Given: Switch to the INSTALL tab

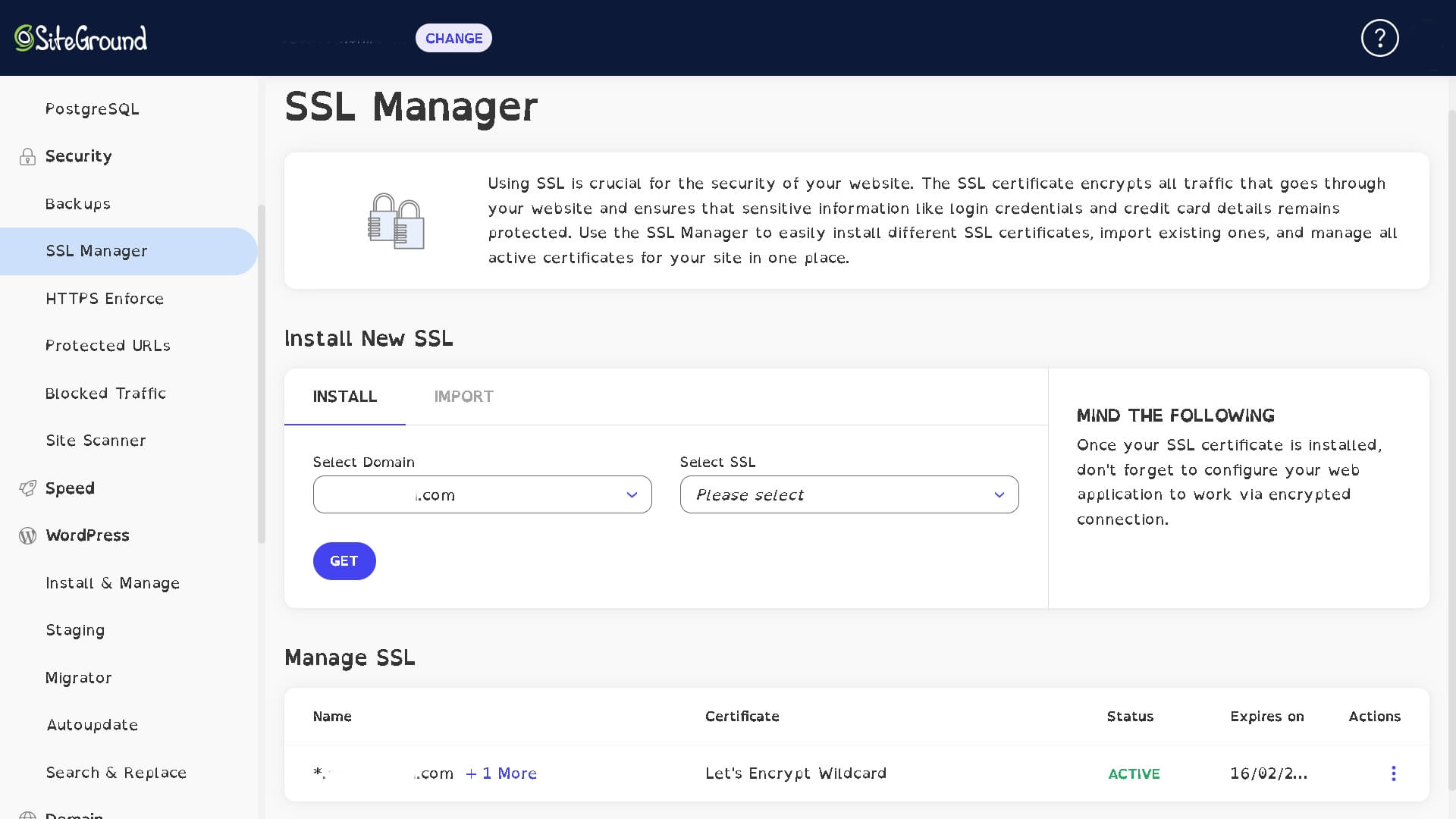Looking at the screenshot, I should click(x=345, y=397).
